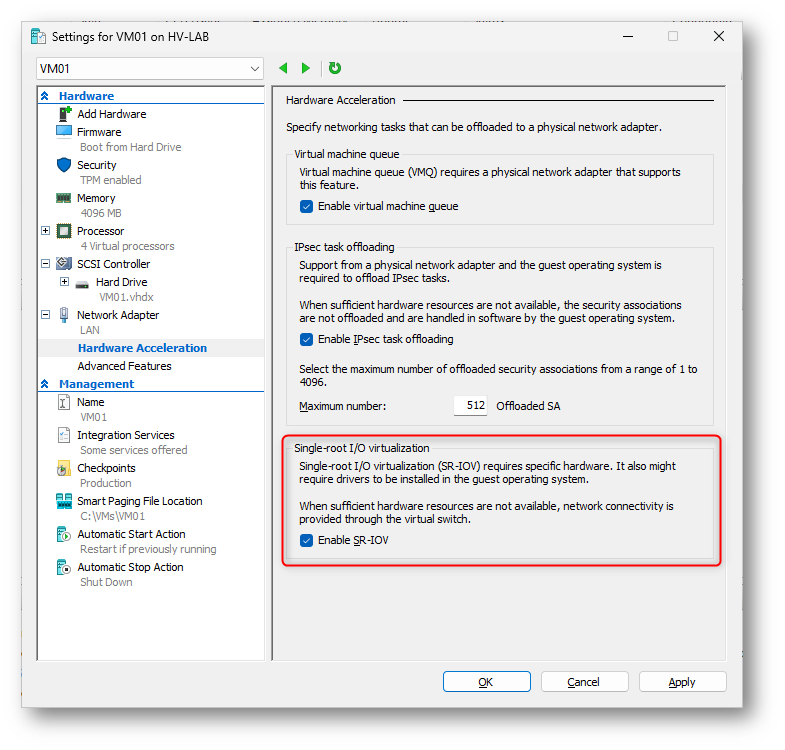
Task: Select the SCSI Controller tree item
Action: [x=114, y=264]
